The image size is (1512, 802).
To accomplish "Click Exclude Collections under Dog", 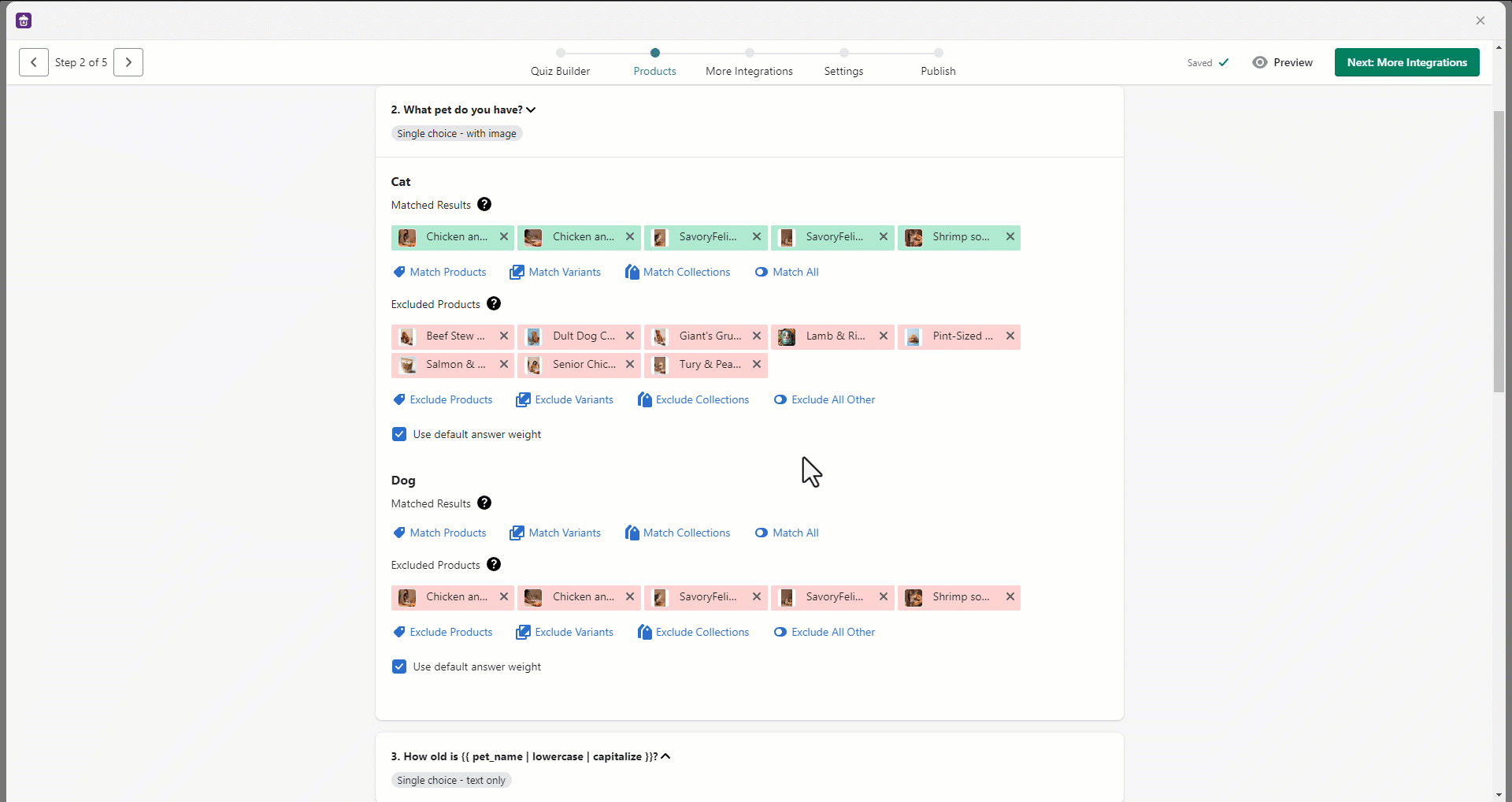I will pos(693,633).
